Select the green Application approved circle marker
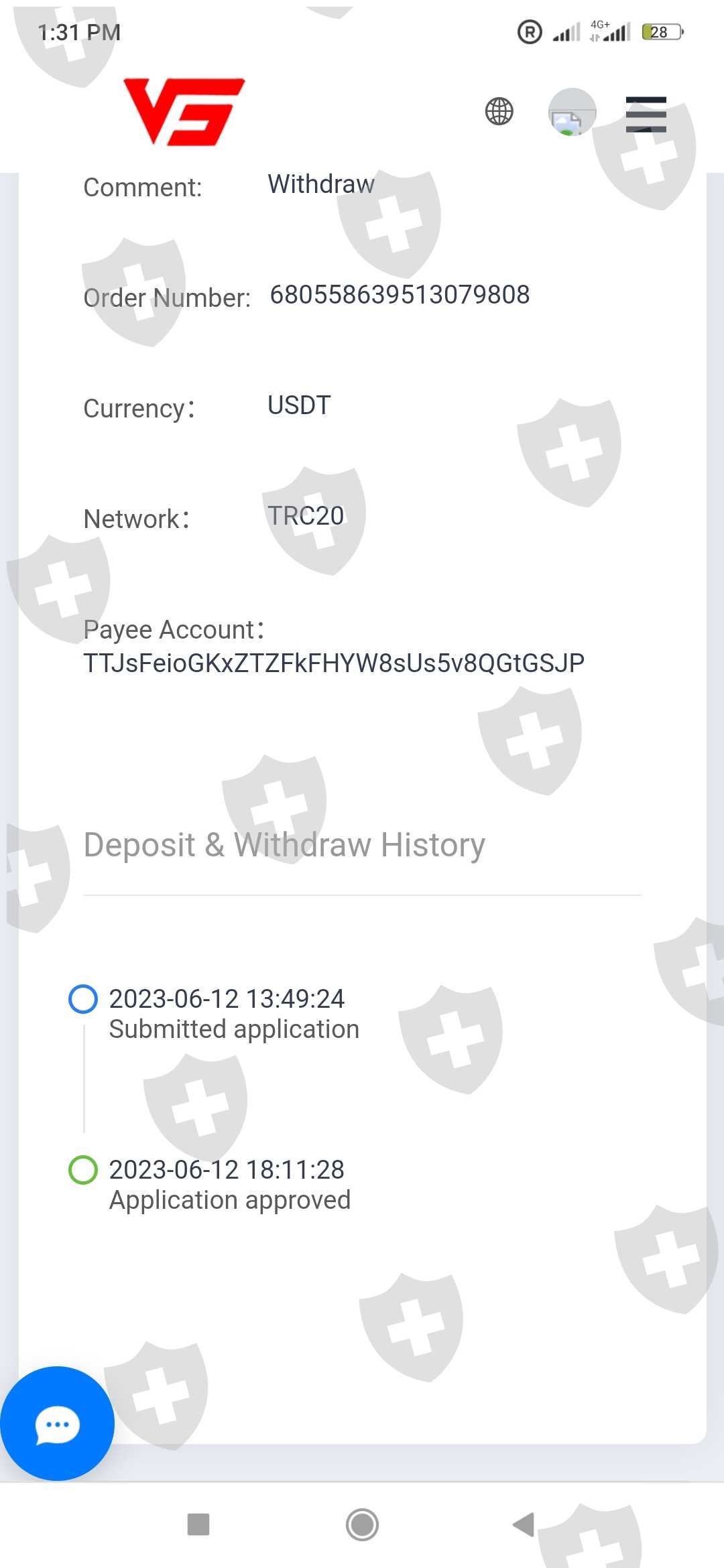This screenshot has width=724, height=1568. click(x=83, y=1170)
